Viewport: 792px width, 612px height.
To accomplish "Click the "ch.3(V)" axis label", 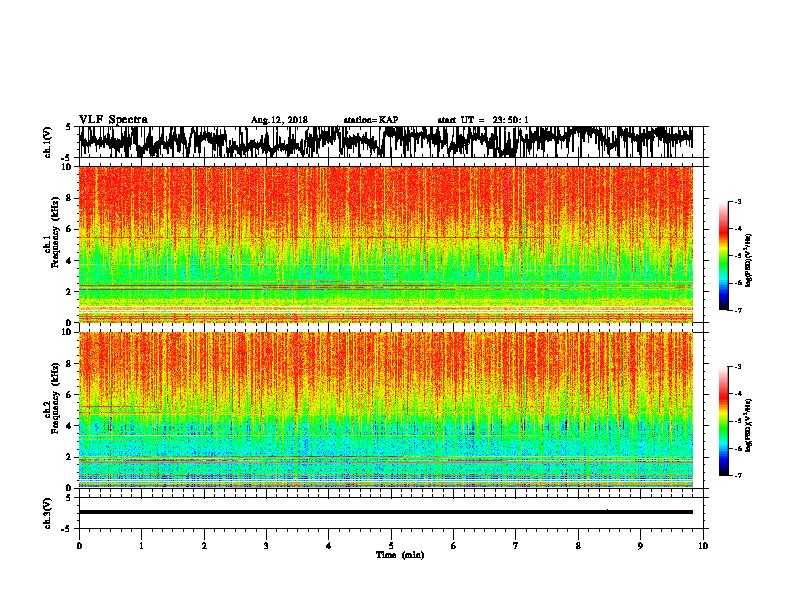I will pos(48,513).
